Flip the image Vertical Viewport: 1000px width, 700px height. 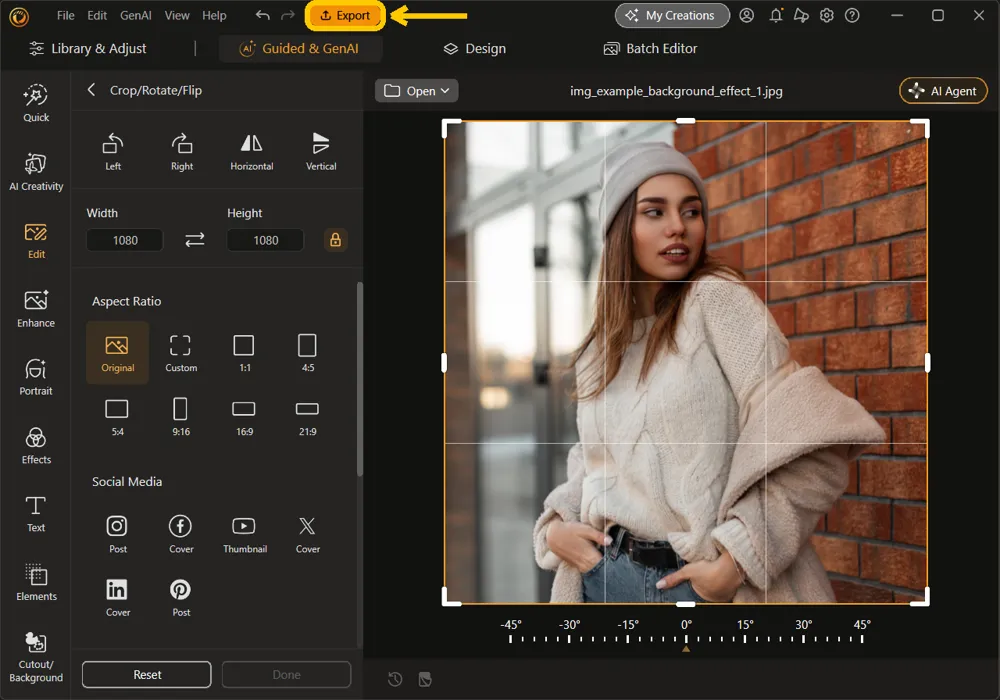(321, 152)
